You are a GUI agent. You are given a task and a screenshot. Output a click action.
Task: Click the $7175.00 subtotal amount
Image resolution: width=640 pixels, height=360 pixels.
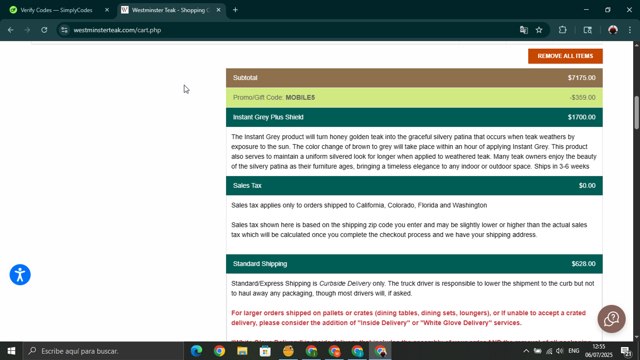[x=581, y=78]
